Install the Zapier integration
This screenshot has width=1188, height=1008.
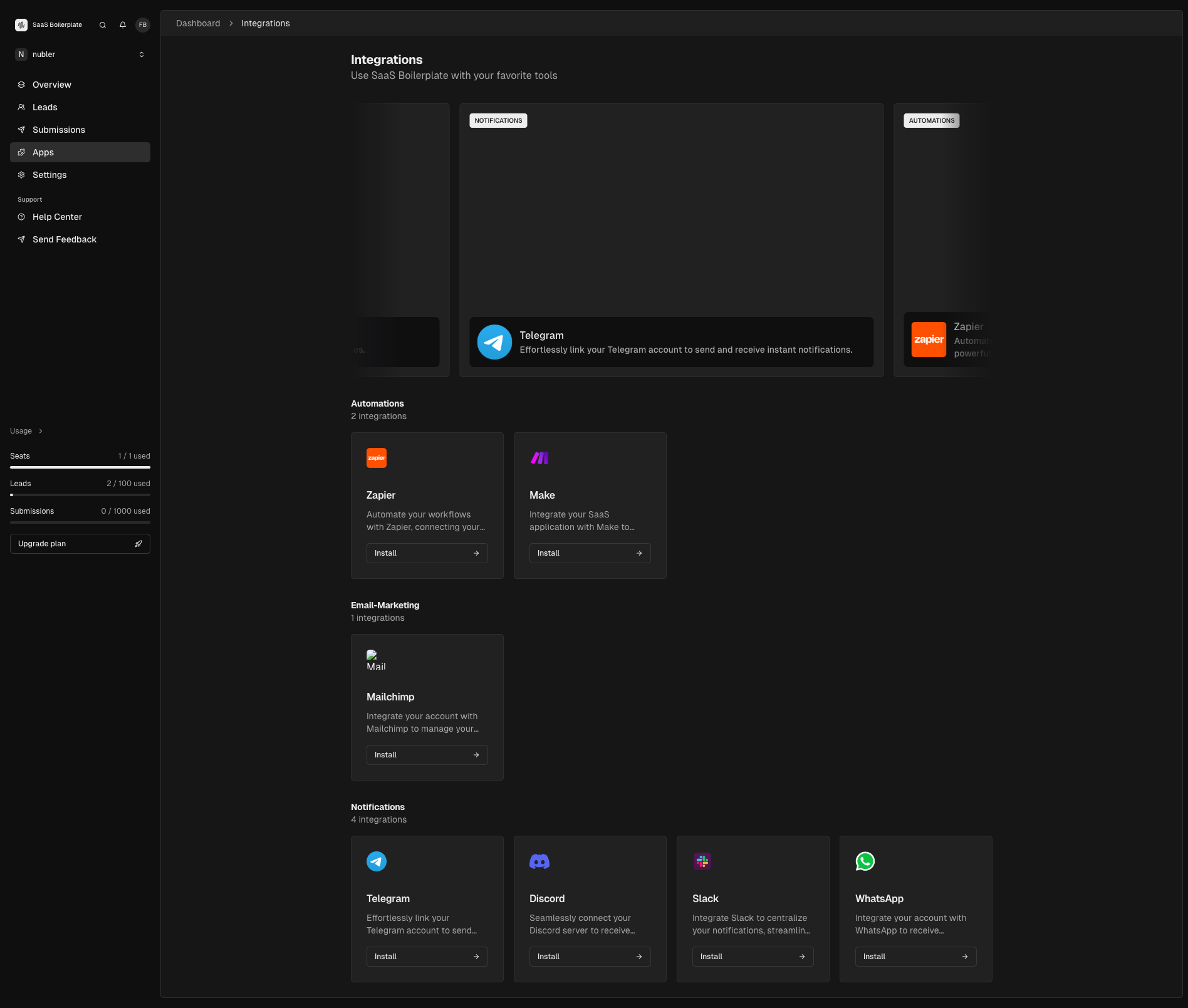click(427, 553)
